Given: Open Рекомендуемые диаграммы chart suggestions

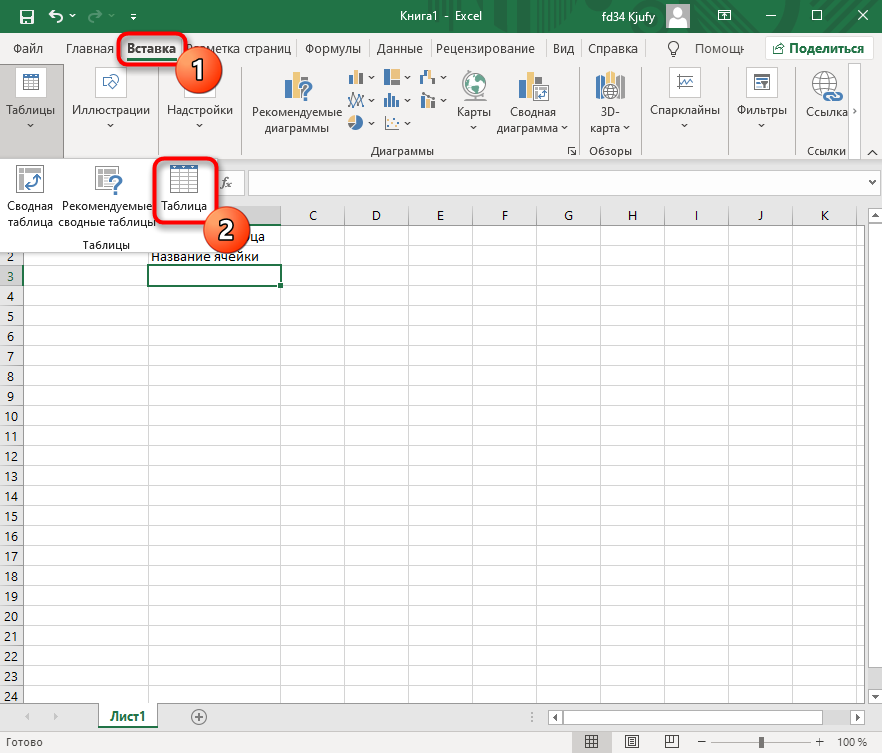Looking at the screenshot, I should point(297,103).
